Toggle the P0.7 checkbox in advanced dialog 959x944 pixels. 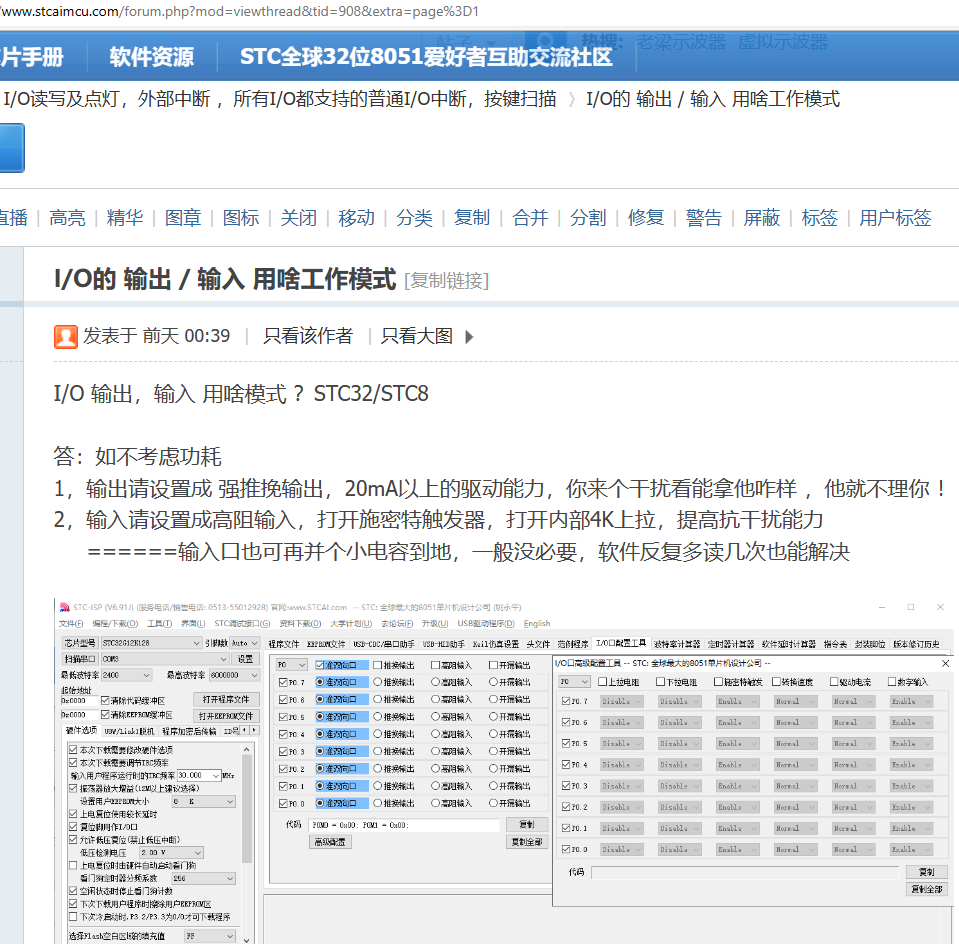pyautogui.click(x=567, y=701)
